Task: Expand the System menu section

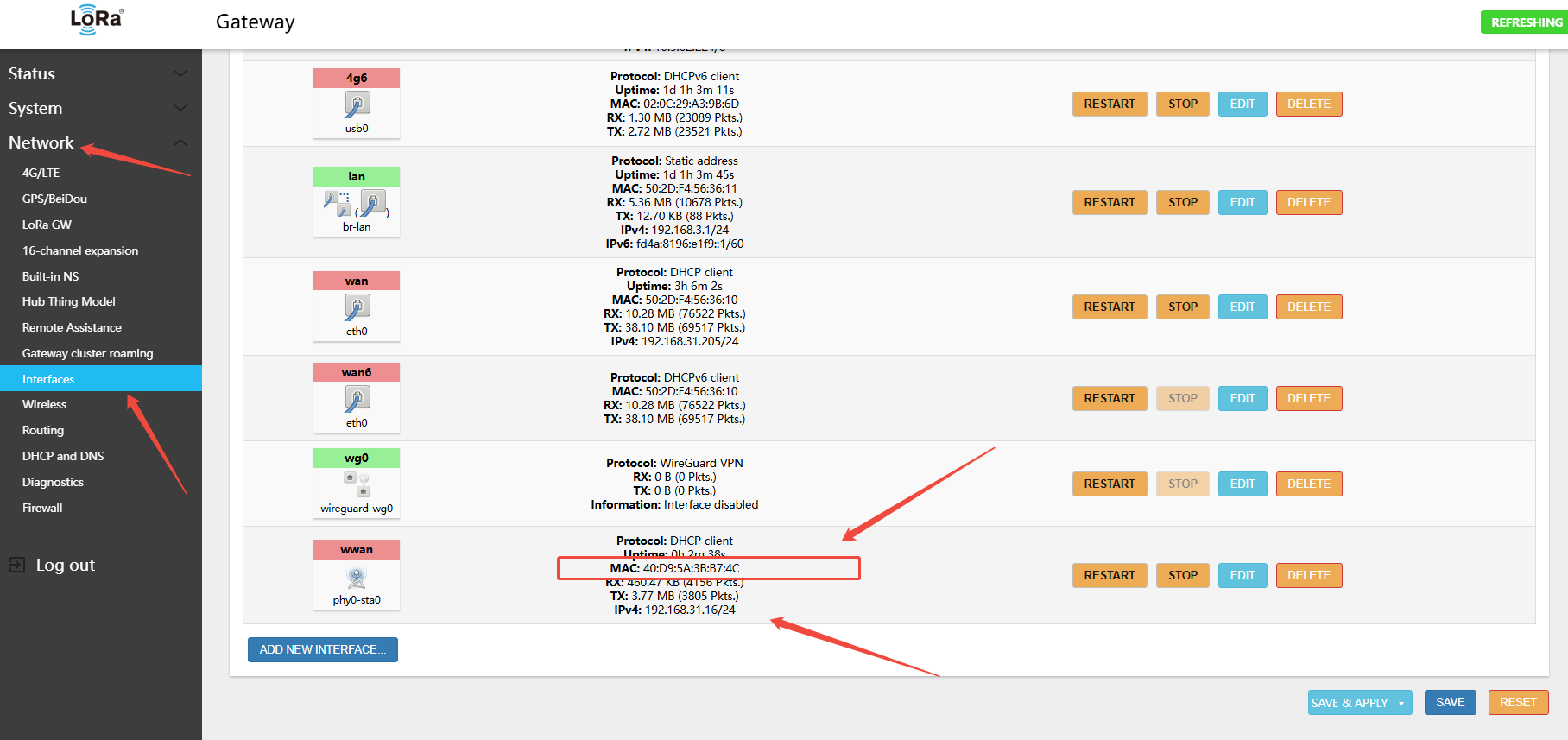Action: 180,109
